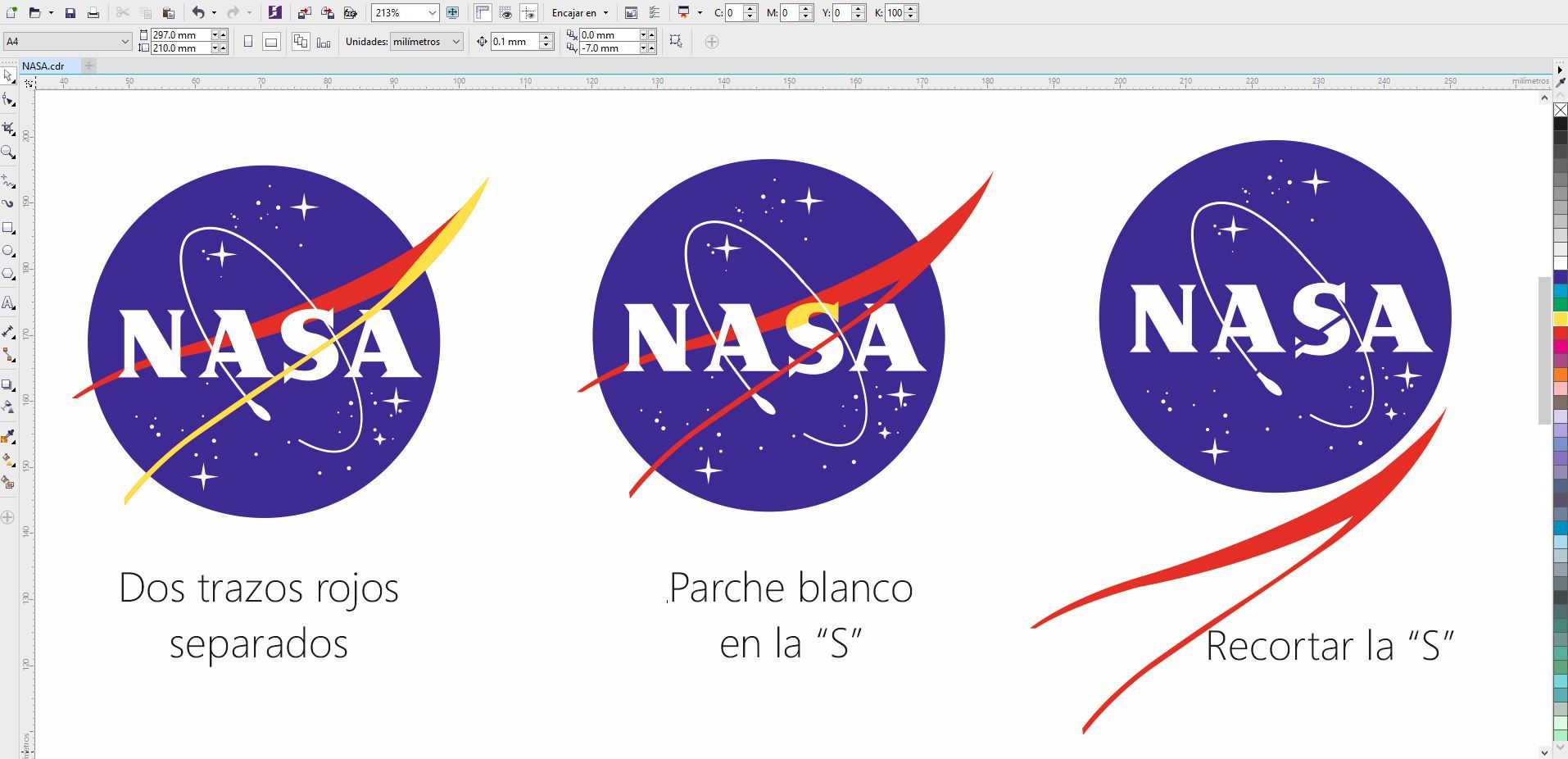Click the Import icon
The width and height of the screenshot is (1568, 759).
tap(304, 12)
